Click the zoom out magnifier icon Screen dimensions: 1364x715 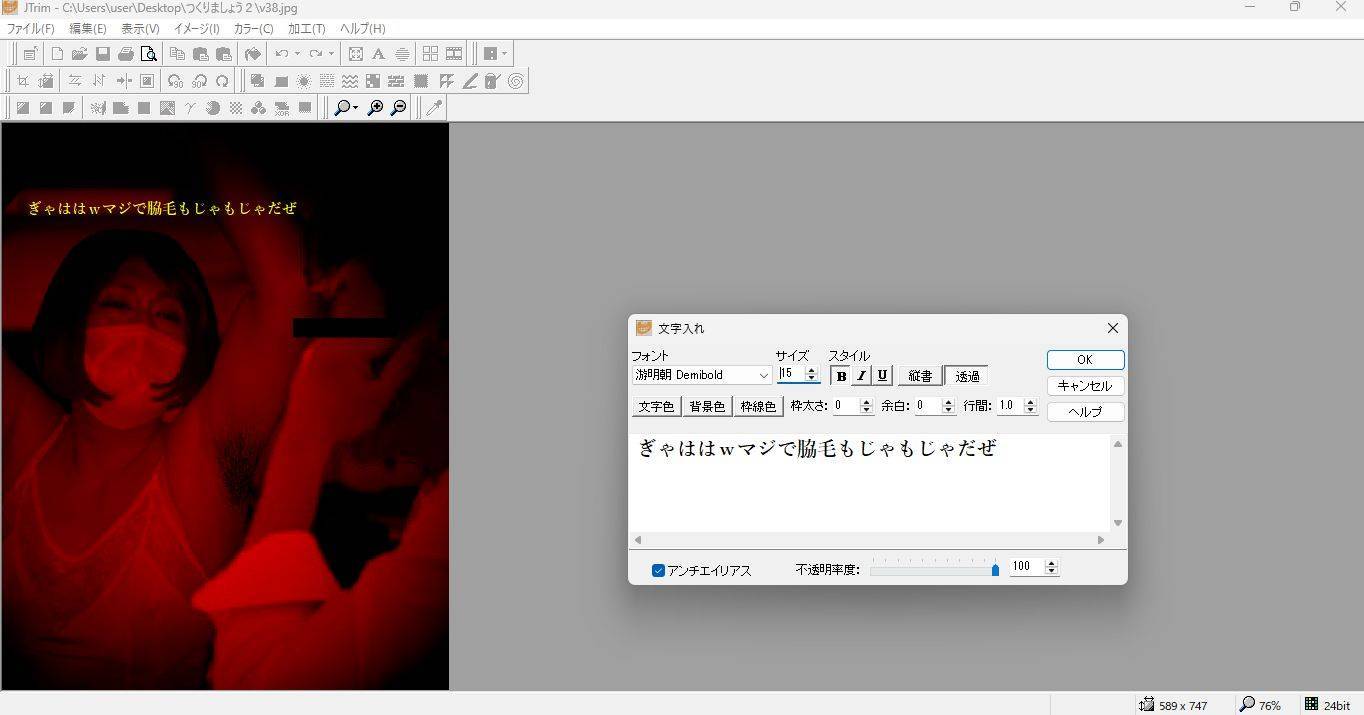point(399,108)
